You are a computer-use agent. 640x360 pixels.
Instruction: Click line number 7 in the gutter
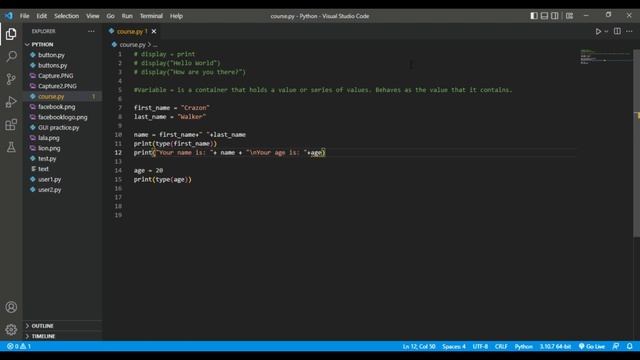click(120, 108)
